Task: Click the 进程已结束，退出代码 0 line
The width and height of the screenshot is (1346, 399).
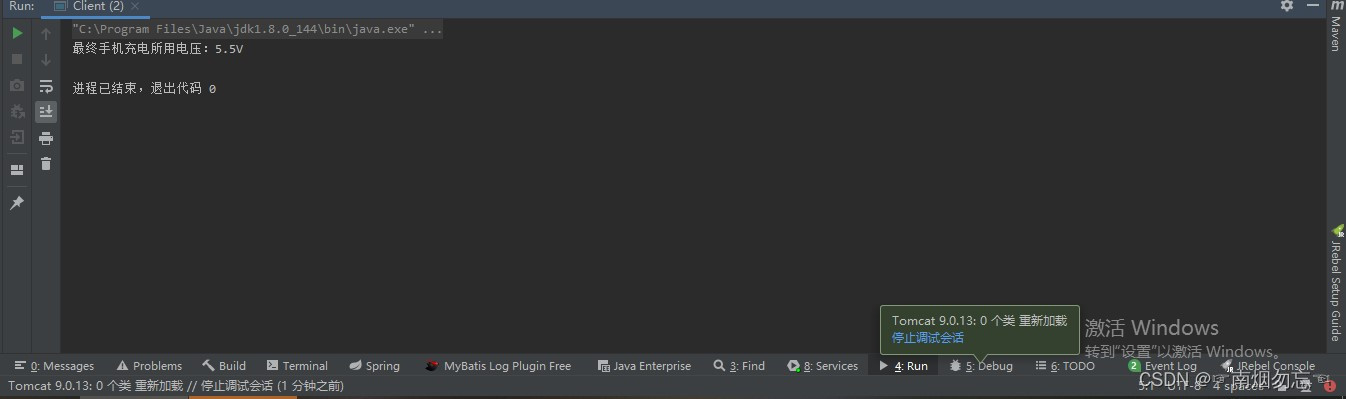Action: (144, 88)
